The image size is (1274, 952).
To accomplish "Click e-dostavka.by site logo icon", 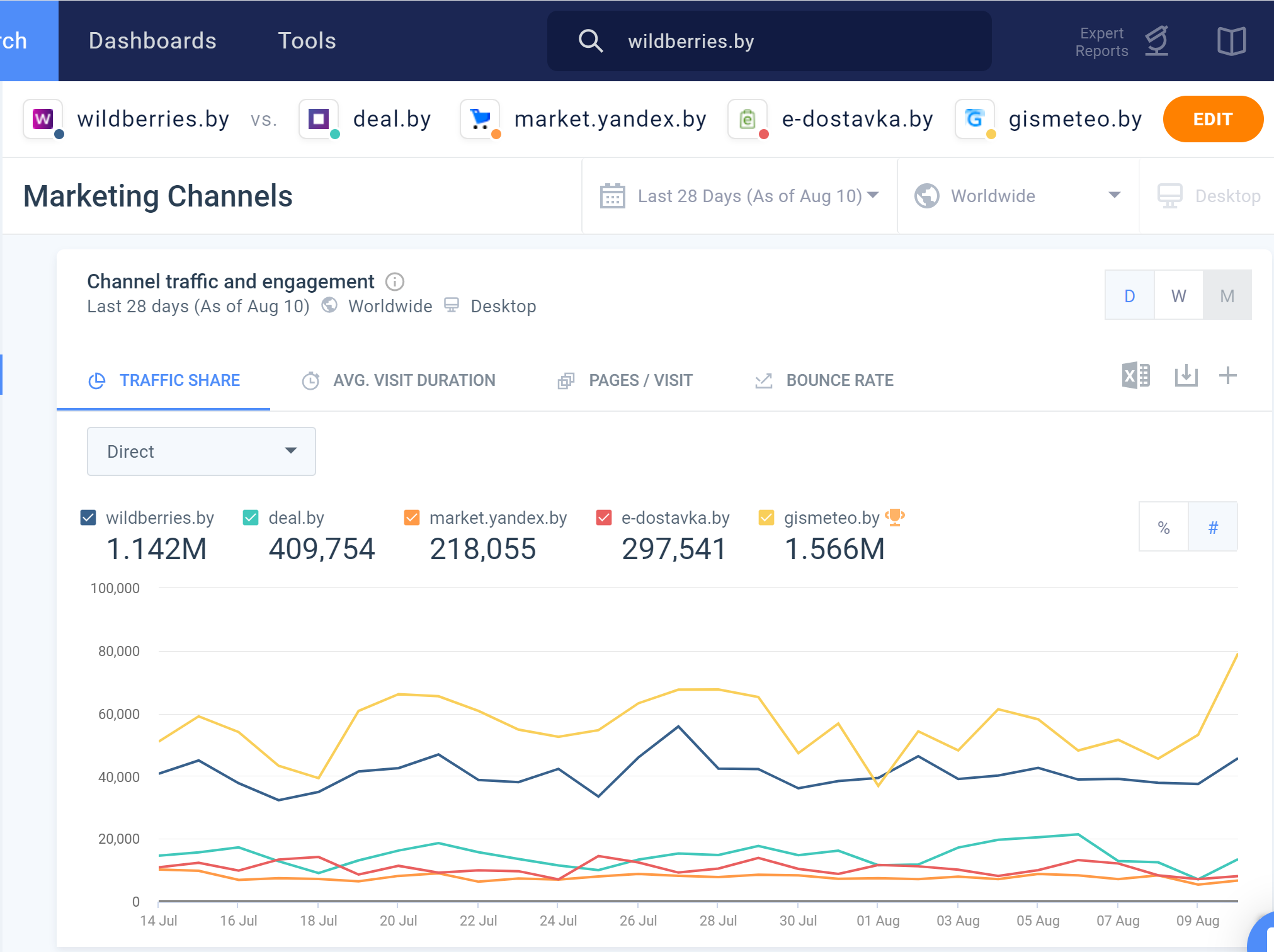I will 748,119.
